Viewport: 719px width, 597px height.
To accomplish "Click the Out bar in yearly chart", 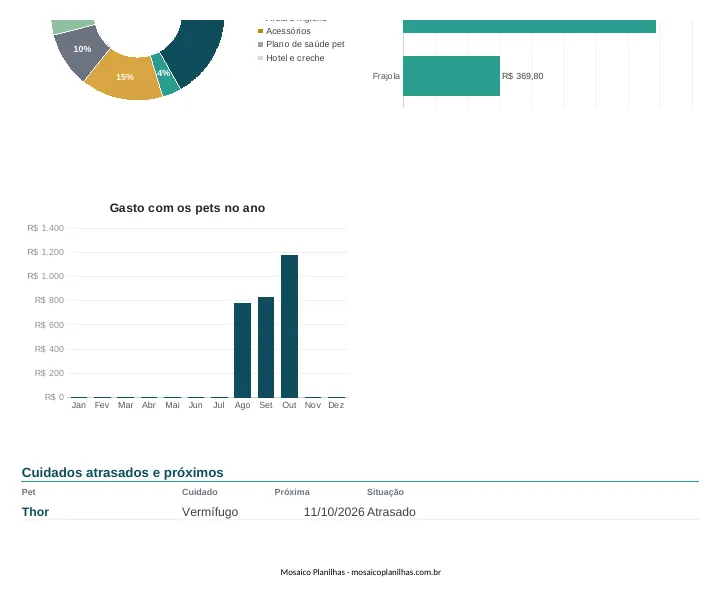I will [289, 326].
